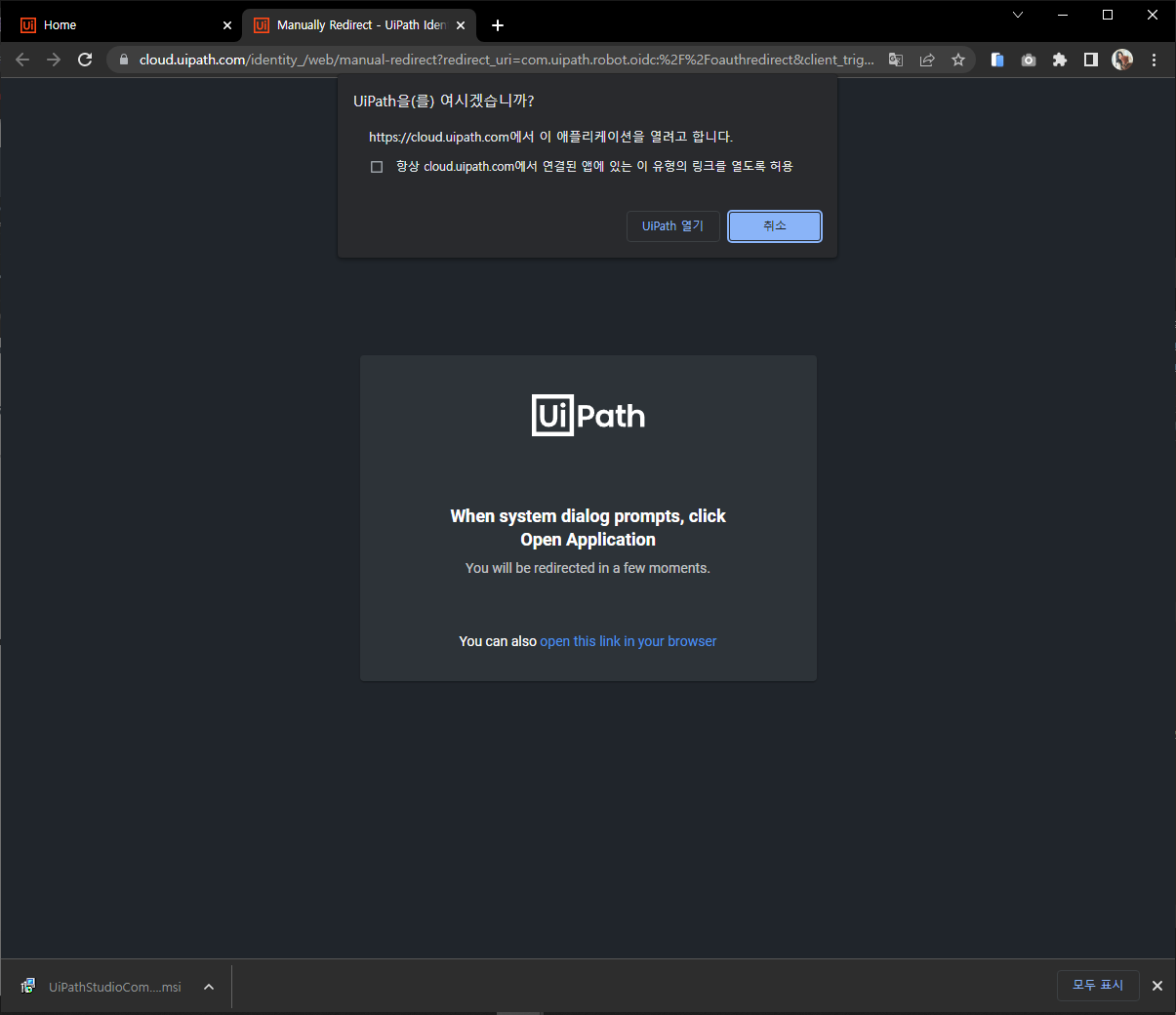The image size is (1176, 1015).
Task: Close the Home tab
Action: [x=227, y=25]
